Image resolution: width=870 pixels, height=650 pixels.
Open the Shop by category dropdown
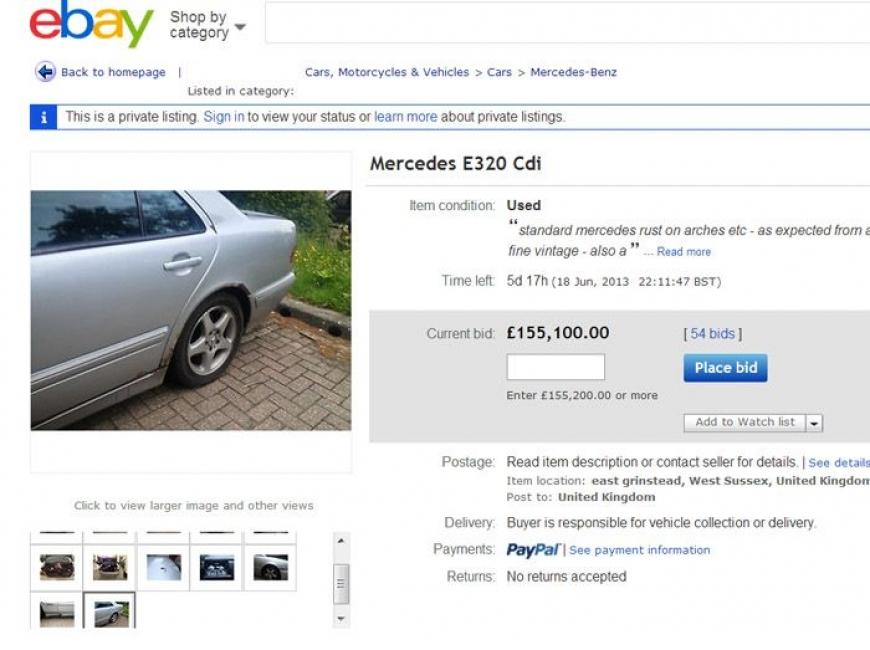point(208,25)
